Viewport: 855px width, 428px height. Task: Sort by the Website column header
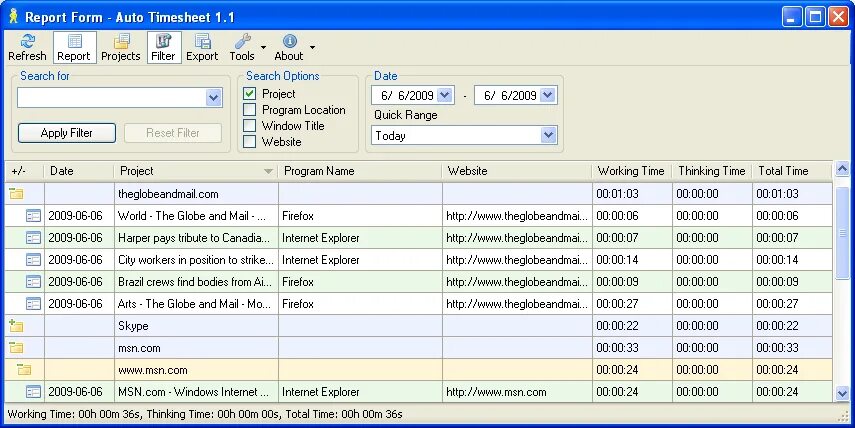point(517,171)
